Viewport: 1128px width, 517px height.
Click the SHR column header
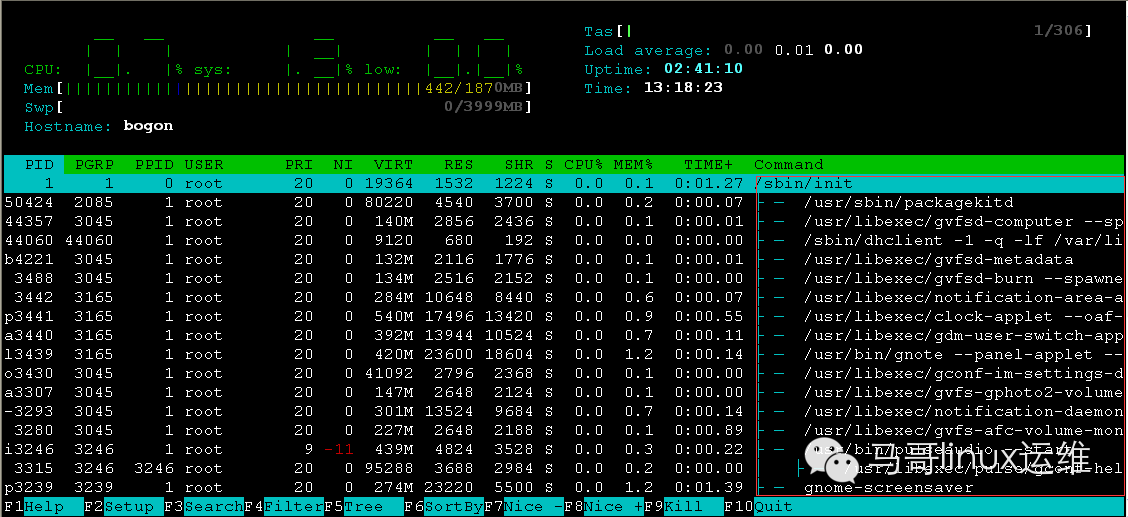click(519, 165)
